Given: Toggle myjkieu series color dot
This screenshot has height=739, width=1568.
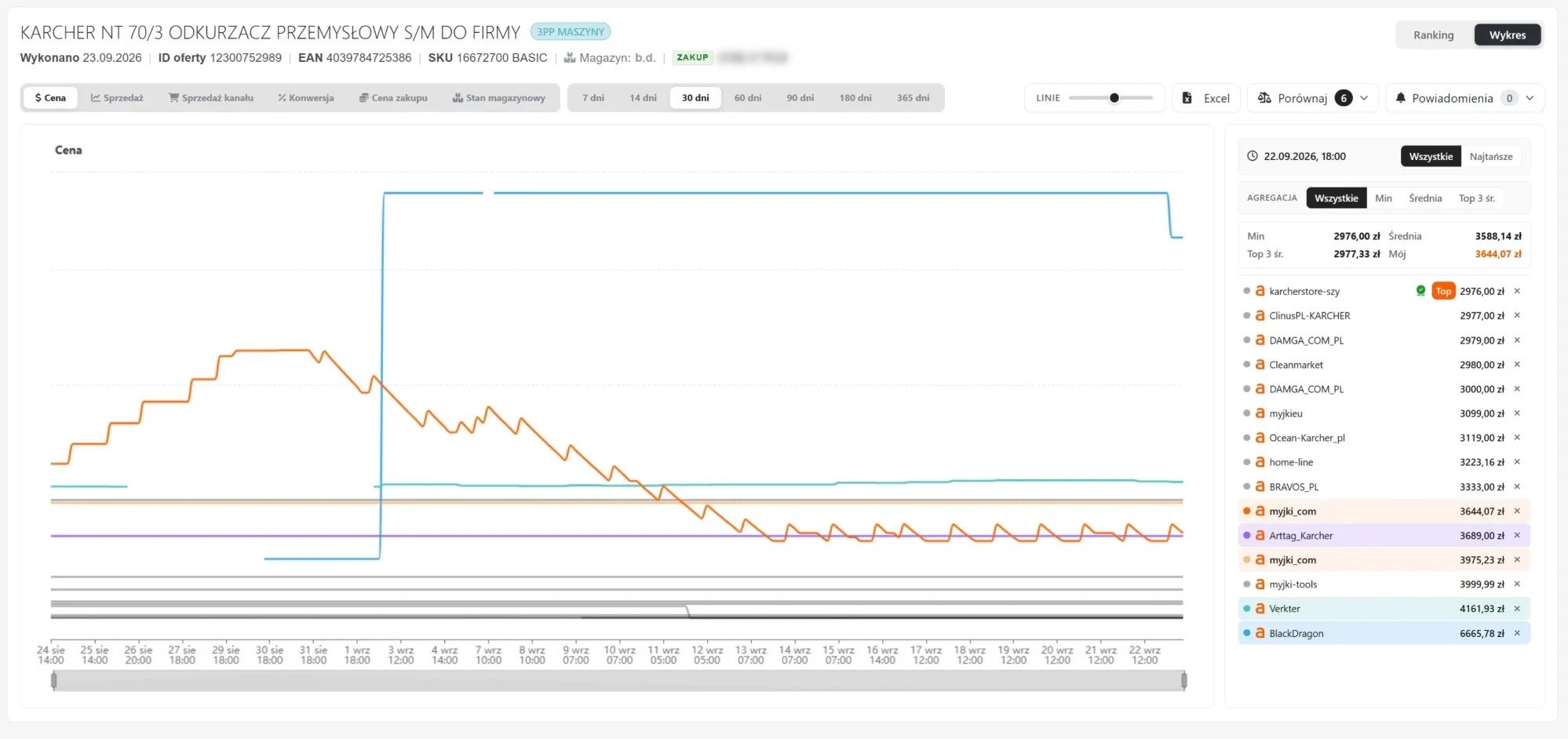Looking at the screenshot, I should pos(1246,413).
